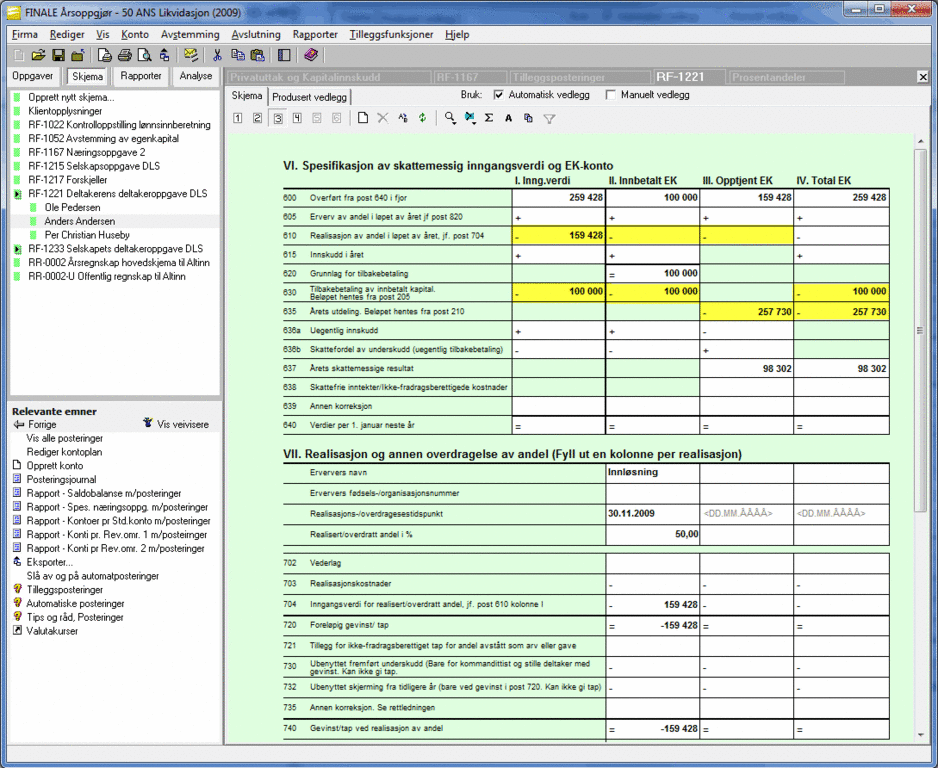
Task: Open the Tilleggsfunksjoner menu
Action: pos(391,34)
